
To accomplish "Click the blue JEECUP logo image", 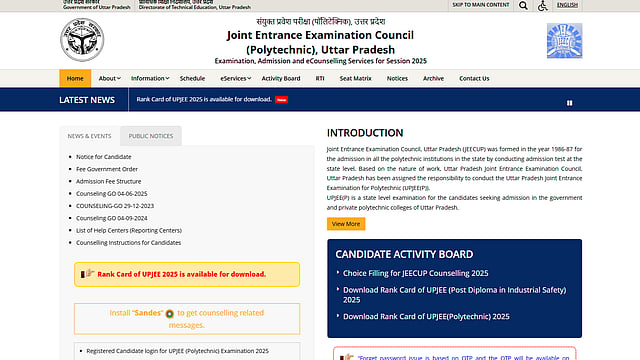I will point(564,41).
